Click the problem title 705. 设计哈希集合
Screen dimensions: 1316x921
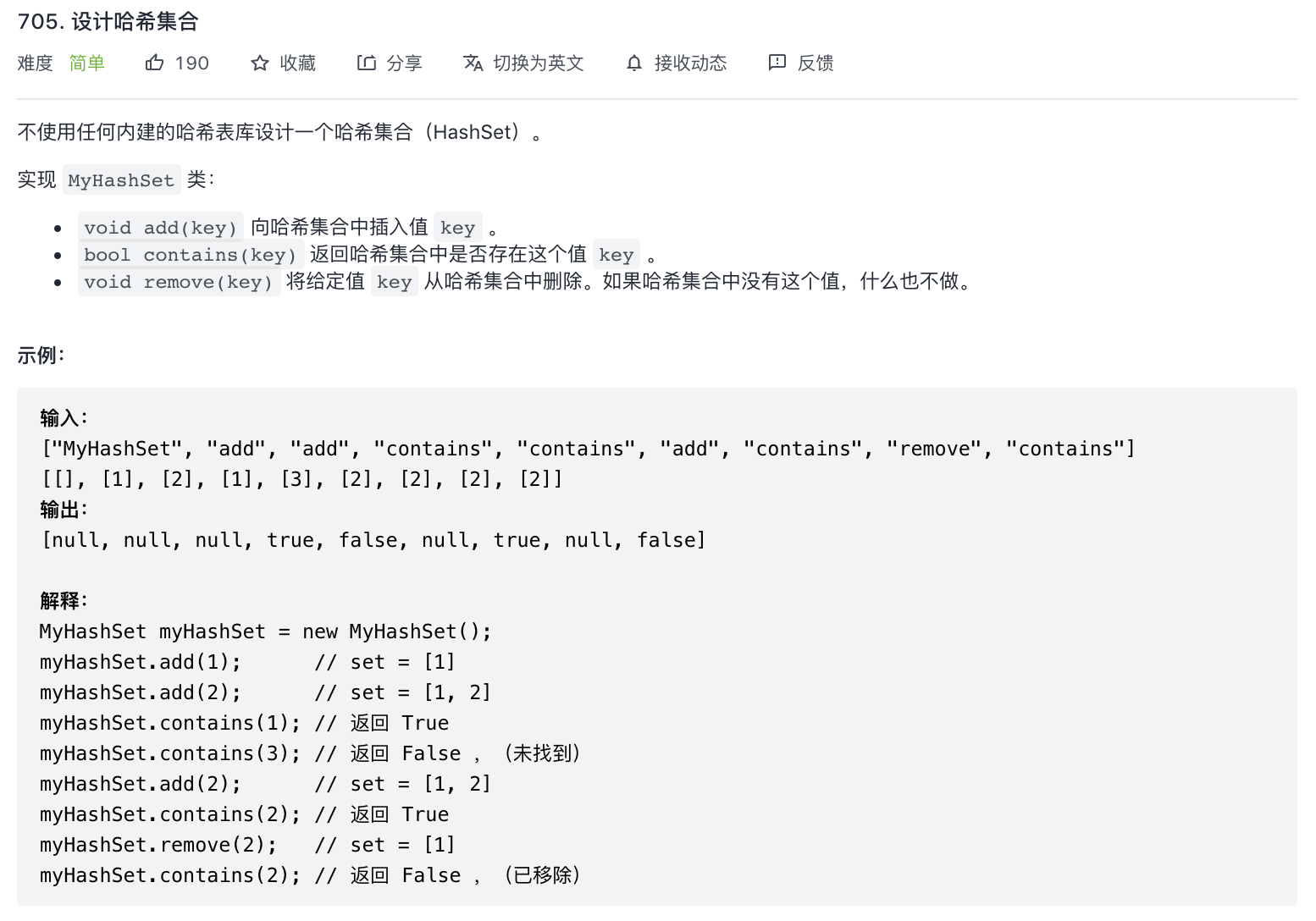coord(108,21)
